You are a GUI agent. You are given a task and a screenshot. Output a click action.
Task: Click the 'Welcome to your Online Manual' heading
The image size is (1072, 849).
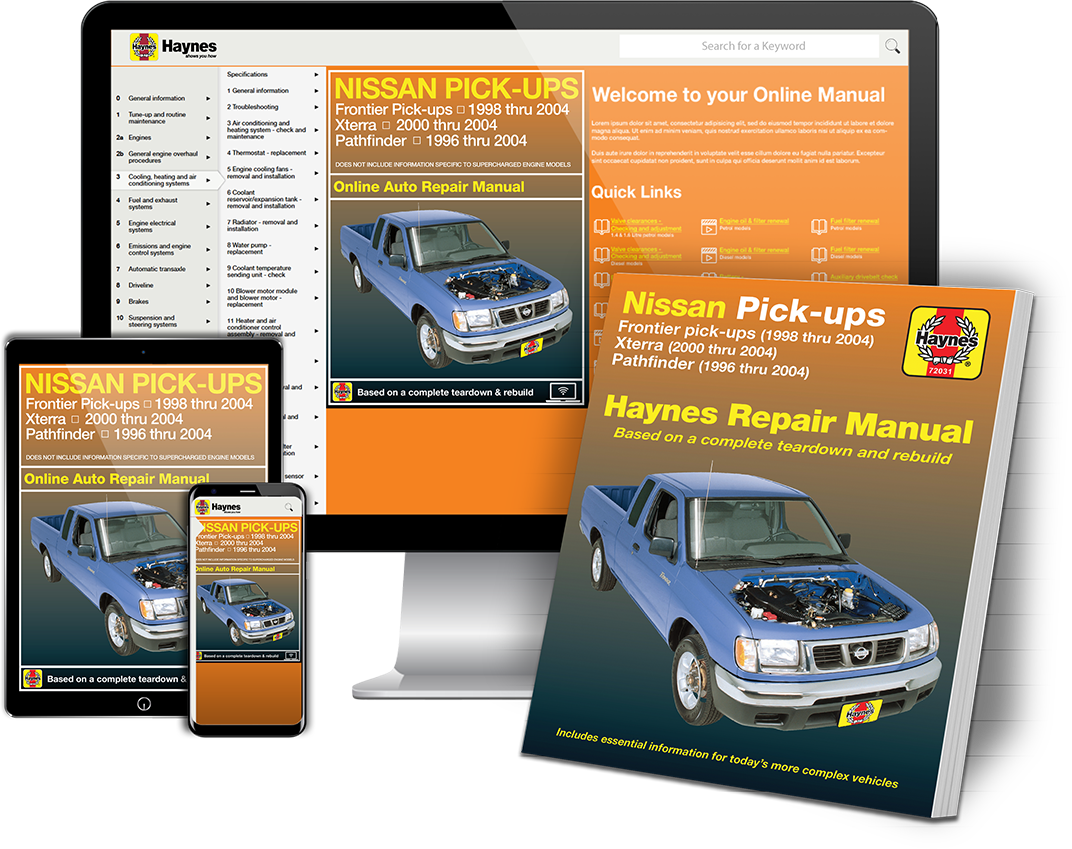(x=738, y=95)
